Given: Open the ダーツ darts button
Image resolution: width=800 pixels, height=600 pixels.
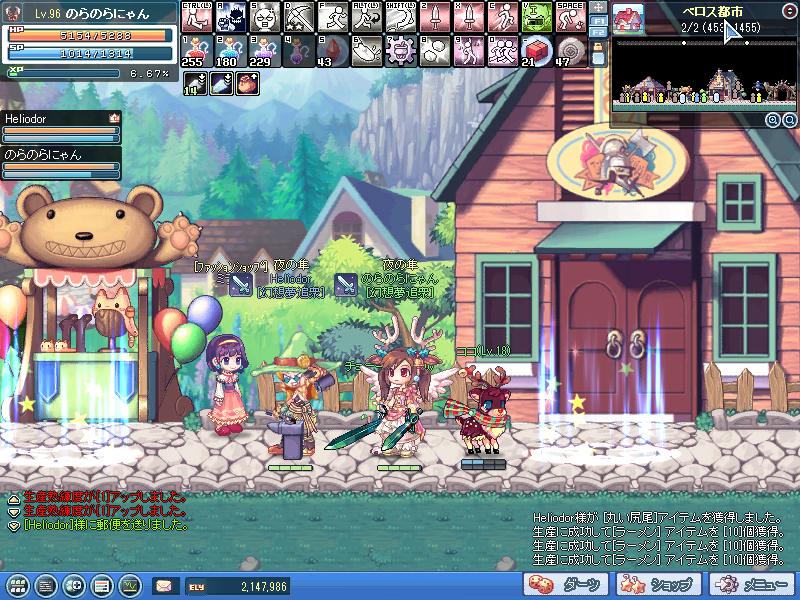Looking at the screenshot, I should point(566,585).
